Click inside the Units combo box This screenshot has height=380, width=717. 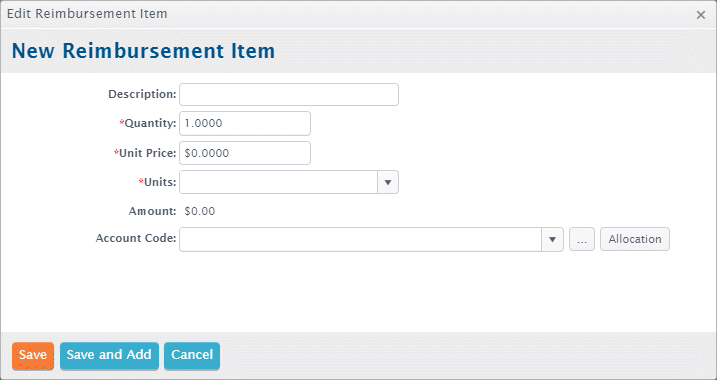(x=278, y=182)
